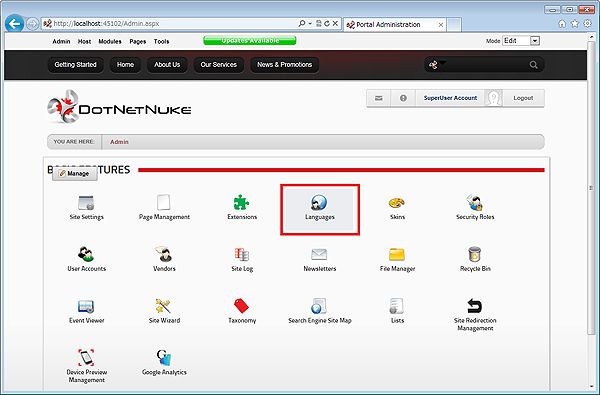Go to the Home nav item
The height and width of the screenshot is (395, 600).
point(125,65)
